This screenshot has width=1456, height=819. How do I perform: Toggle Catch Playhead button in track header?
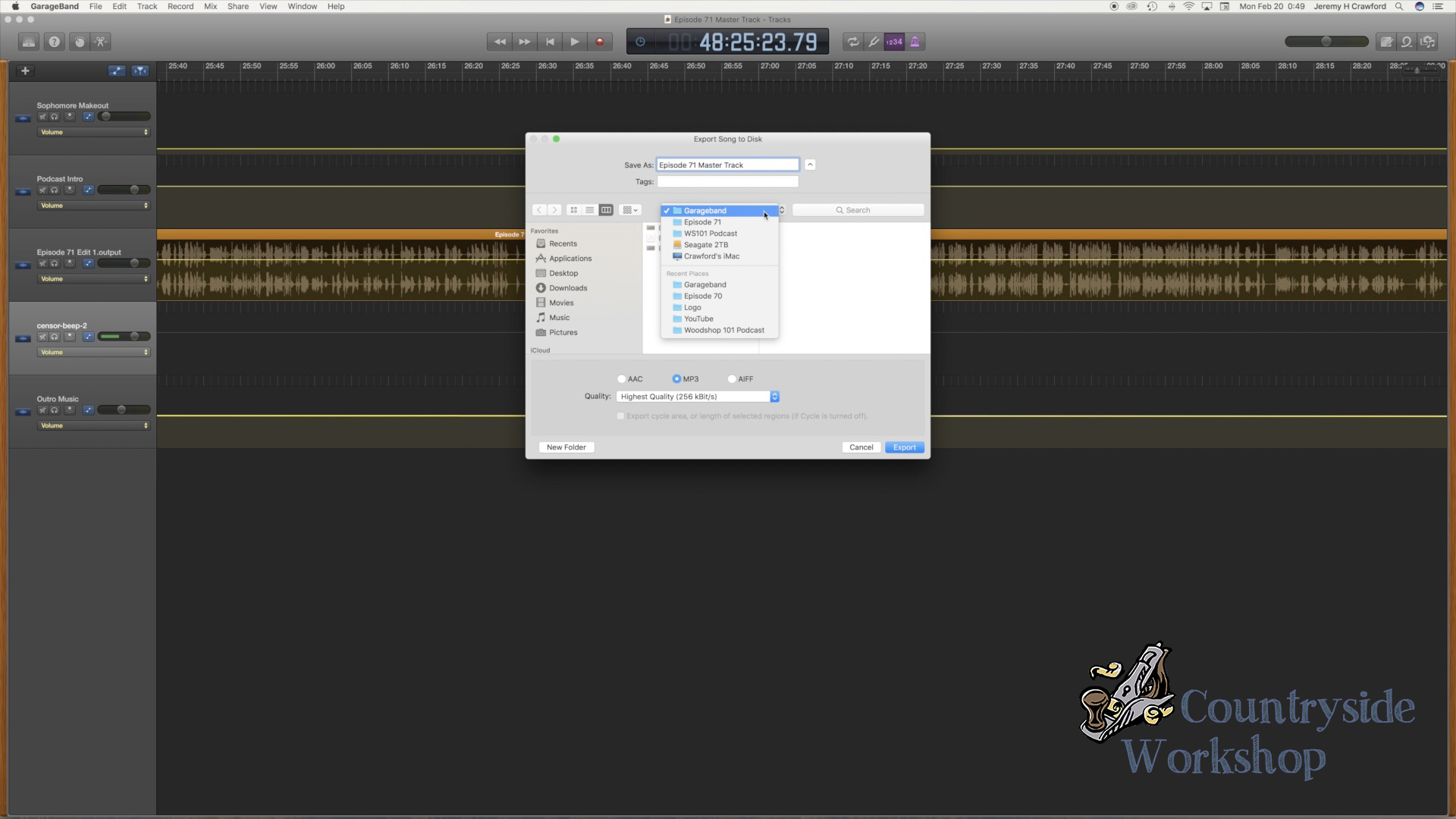click(140, 71)
